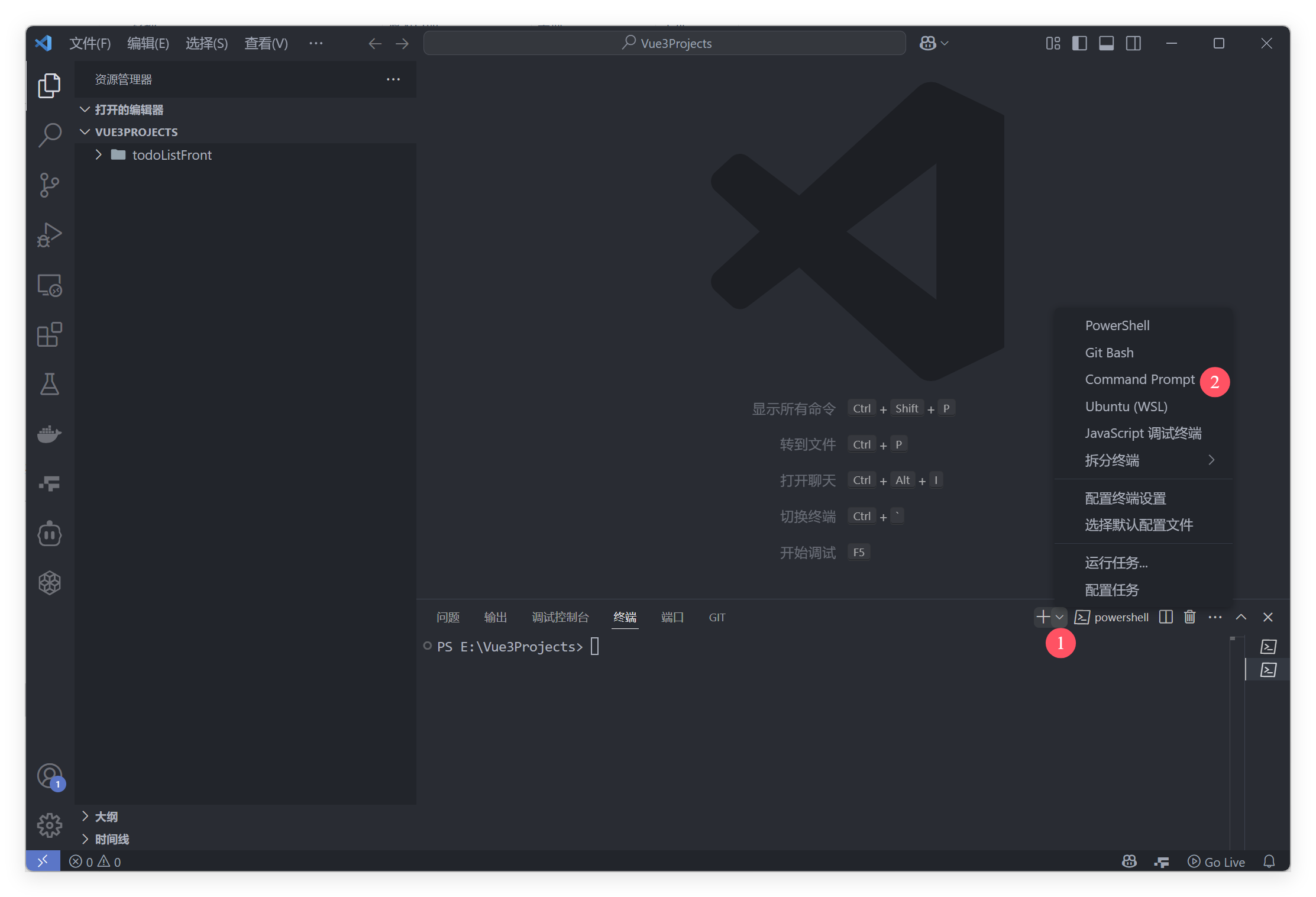Choose JavaScript 调试终端 entry
1316x897 pixels.
pyautogui.click(x=1144, y=433)
